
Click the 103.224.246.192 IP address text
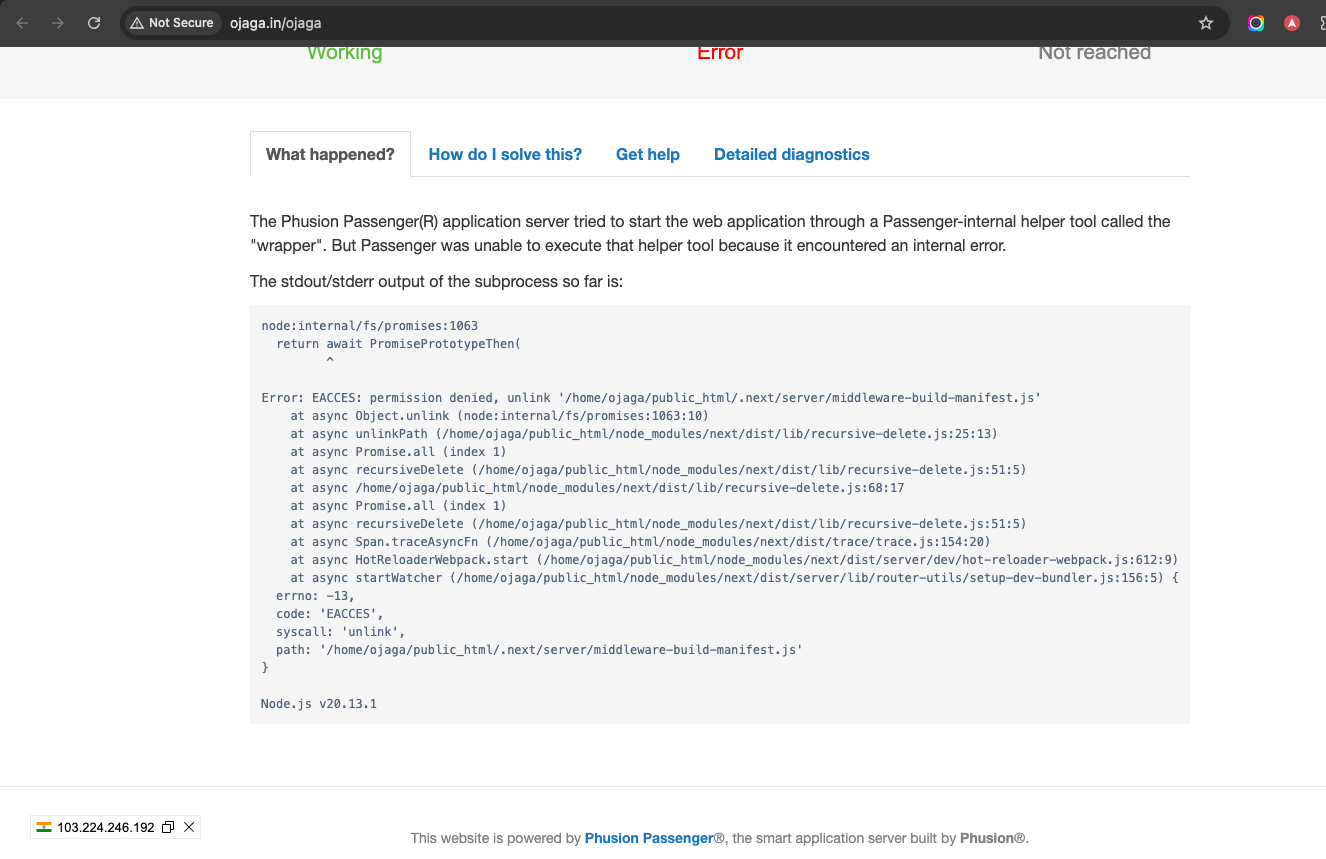coord(106,827)
